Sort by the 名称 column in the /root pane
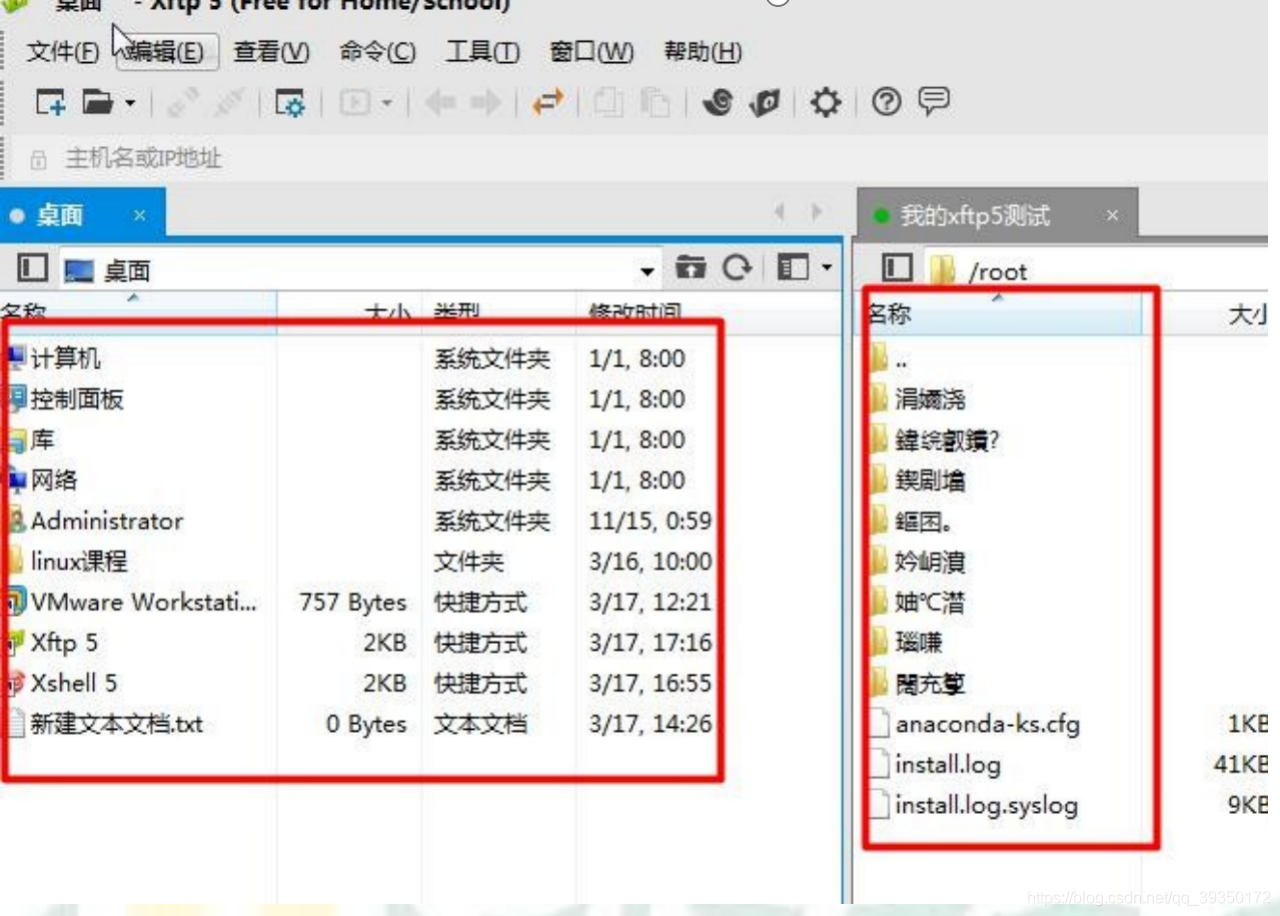The width and height of the screenshot is (1280, 916). (1001, 314)
